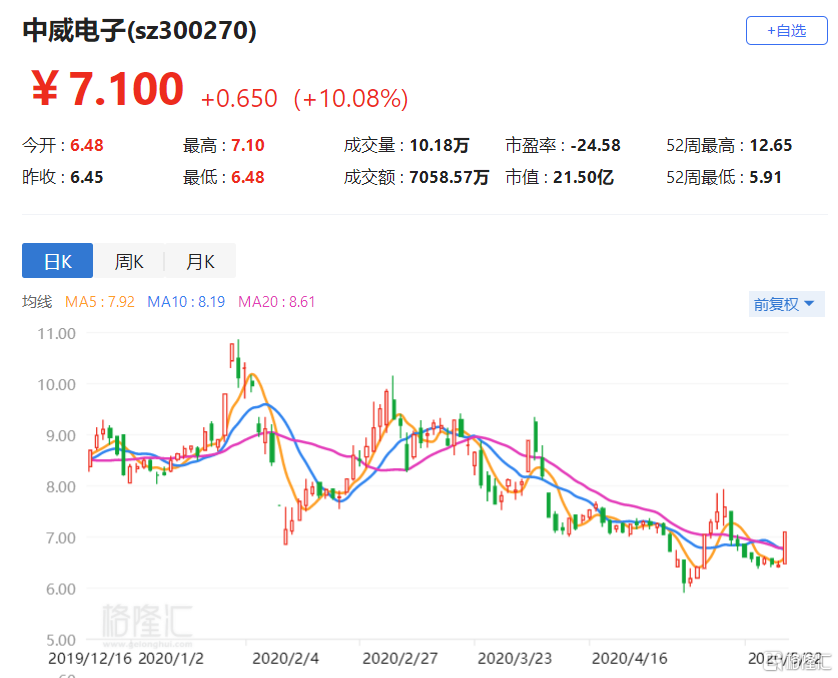Click the 2020/2/4 date axis label

[285, 658]
